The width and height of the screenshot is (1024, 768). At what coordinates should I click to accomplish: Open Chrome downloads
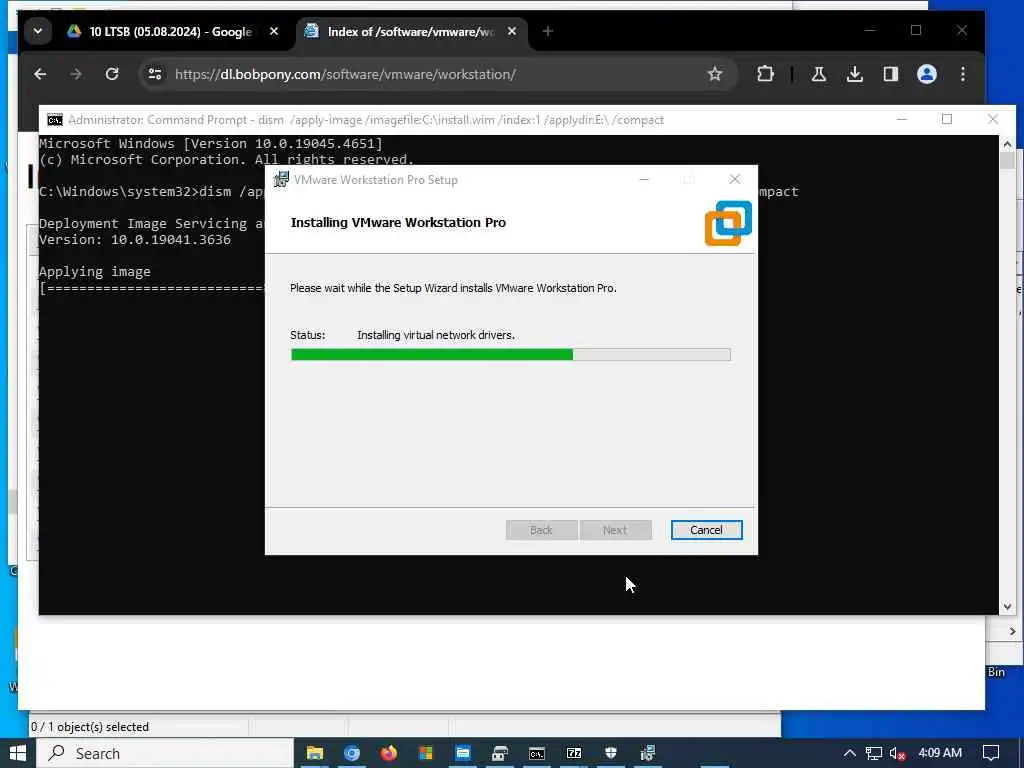(x=854, y=74)
